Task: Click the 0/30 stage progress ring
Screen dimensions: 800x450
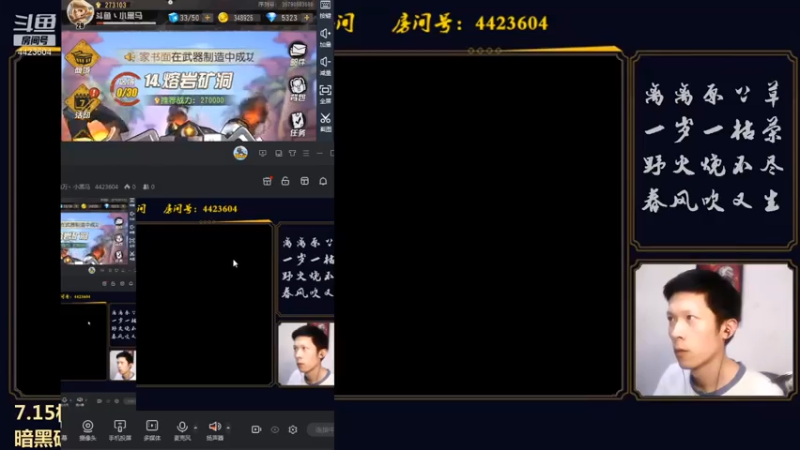Action: (127, 89)
